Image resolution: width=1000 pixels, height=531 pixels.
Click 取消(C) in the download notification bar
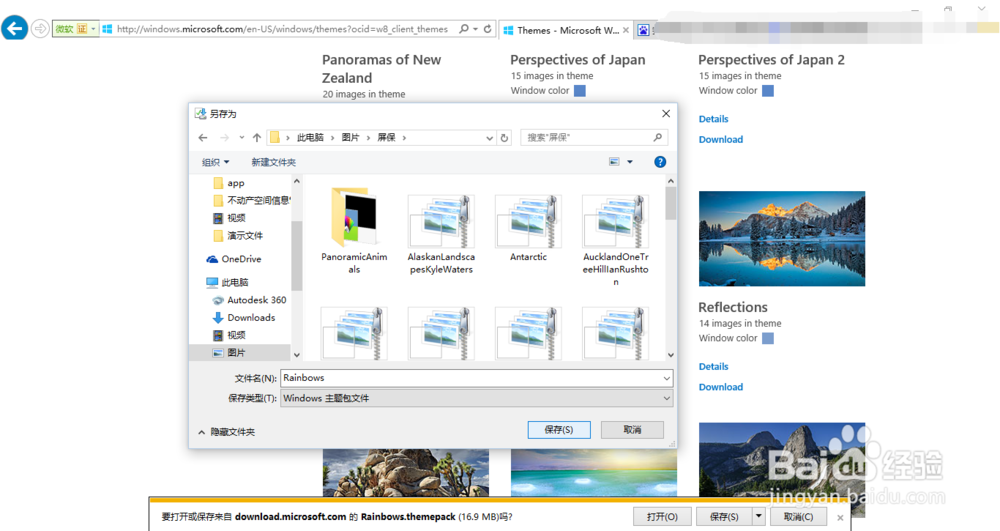798,516
